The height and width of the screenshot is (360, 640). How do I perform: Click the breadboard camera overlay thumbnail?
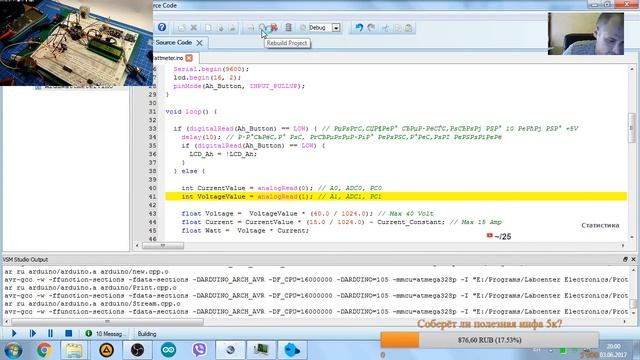point(76,42)
